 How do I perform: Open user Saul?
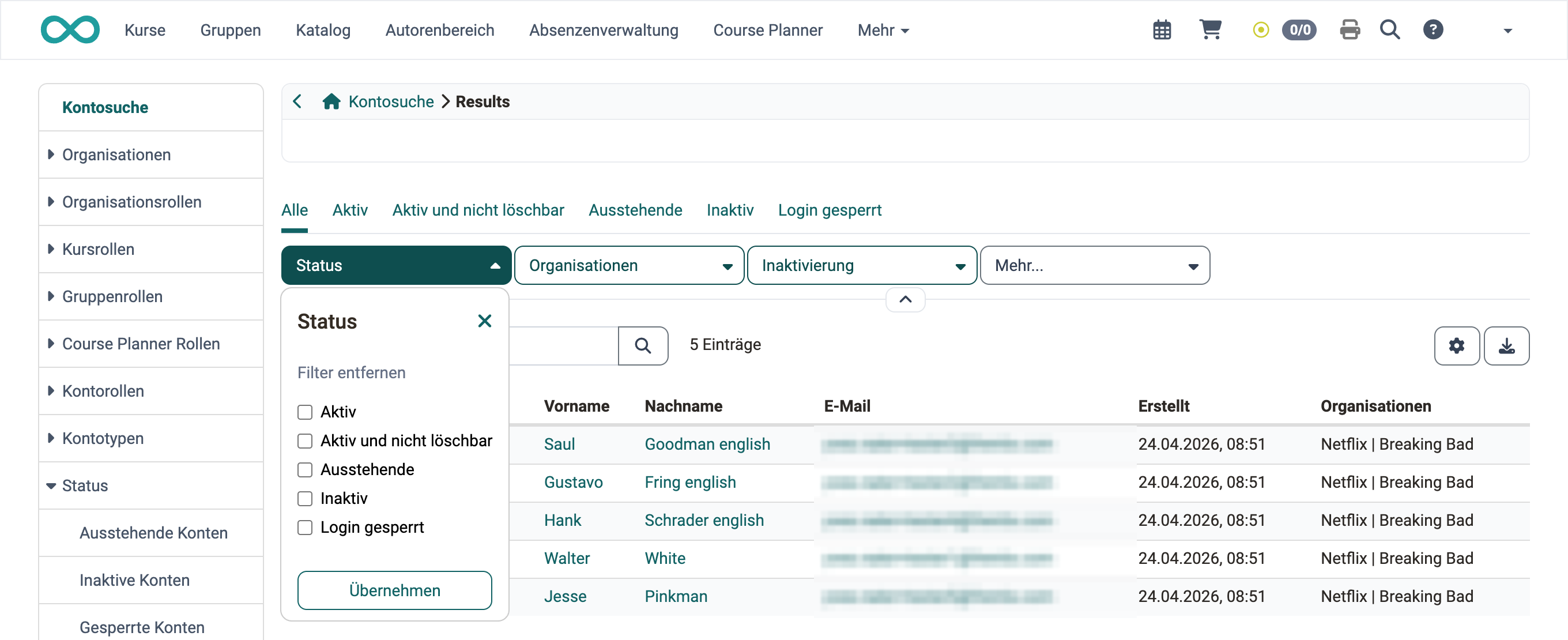coord(559,444)
